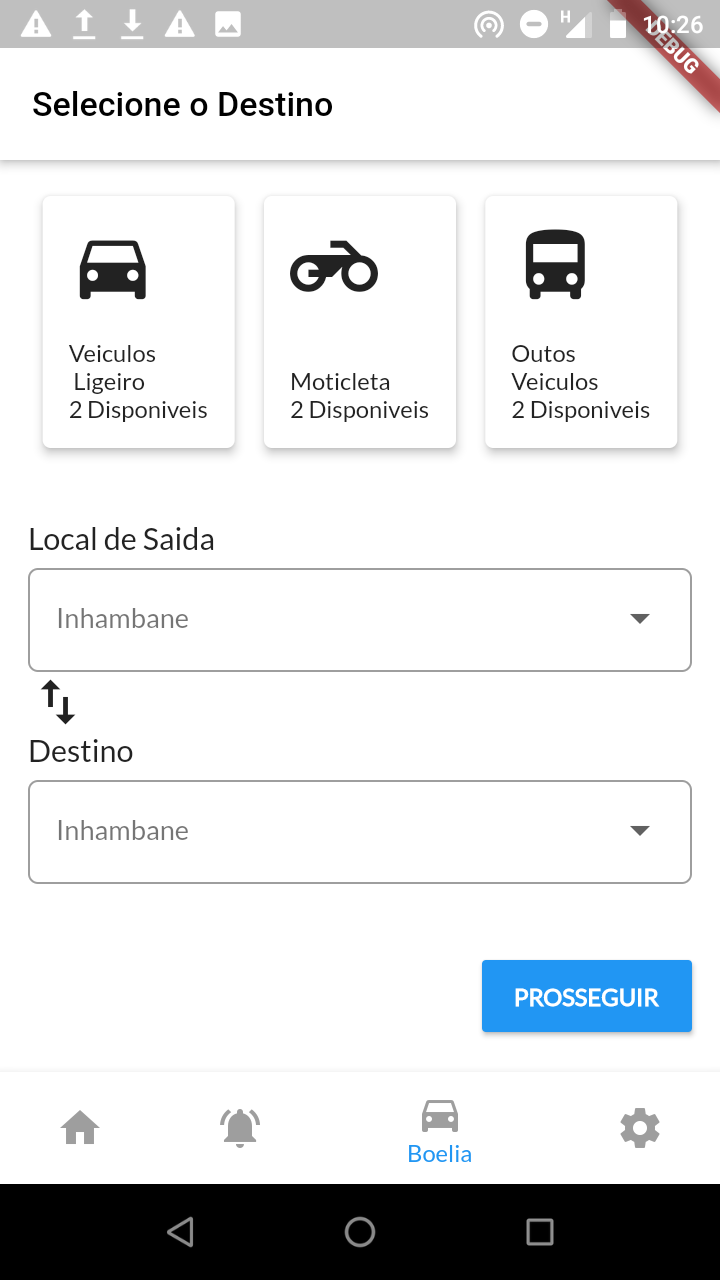Choose the bus icon for Outos Veiculos
This screenshot has height=1280, width=720.
click(x=555, y=265)
